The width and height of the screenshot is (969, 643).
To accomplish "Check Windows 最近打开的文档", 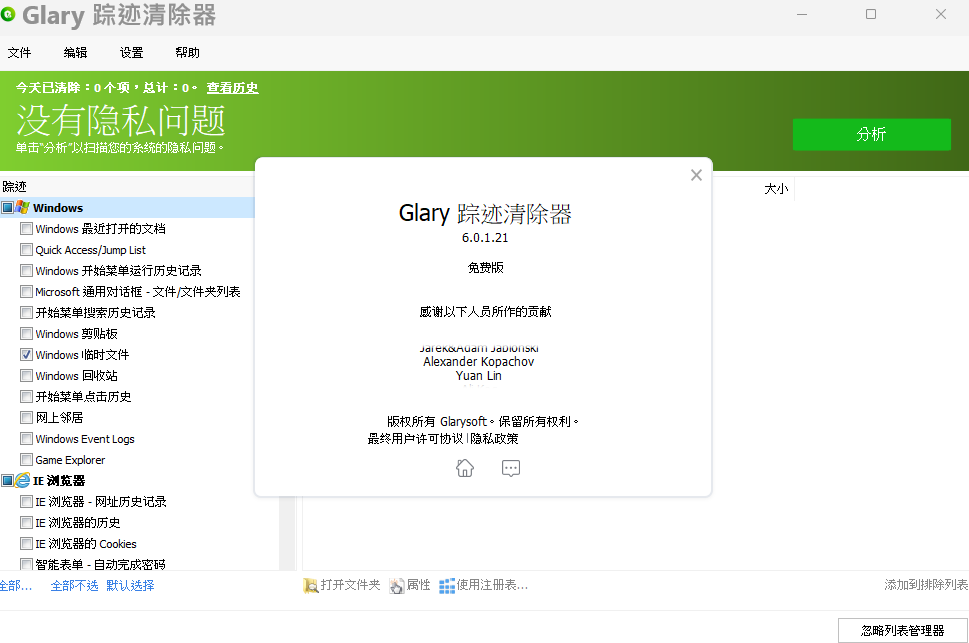I will point(26,229).
